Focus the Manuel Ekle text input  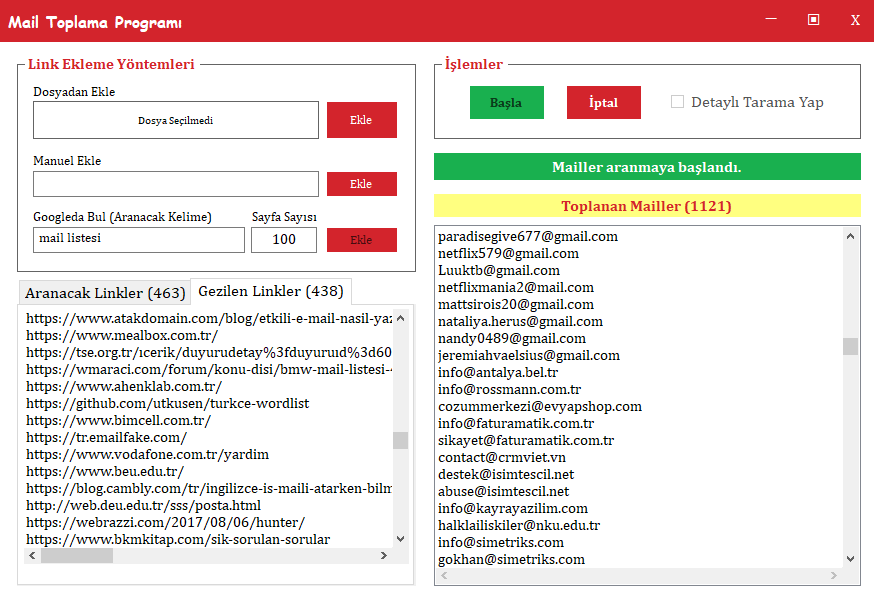pyautogui.click(x=176, y=184)
